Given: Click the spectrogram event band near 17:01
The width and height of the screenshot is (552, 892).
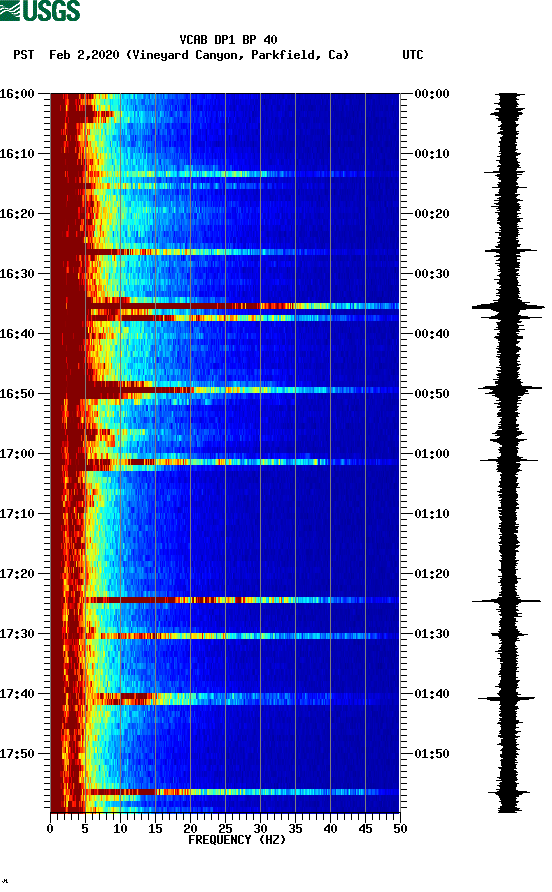Looking at the screenshot, I should pos(225,462).
